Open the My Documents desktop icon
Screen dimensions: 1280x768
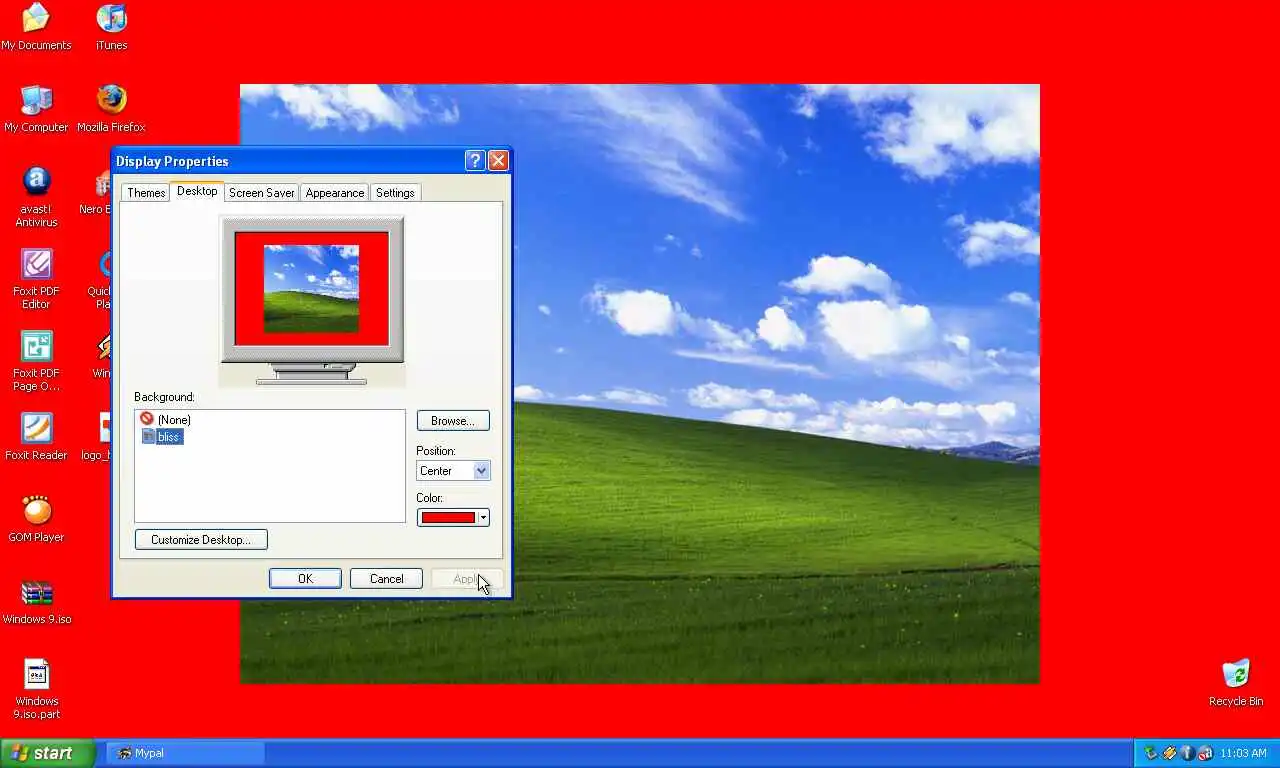[x=36, y=27]
